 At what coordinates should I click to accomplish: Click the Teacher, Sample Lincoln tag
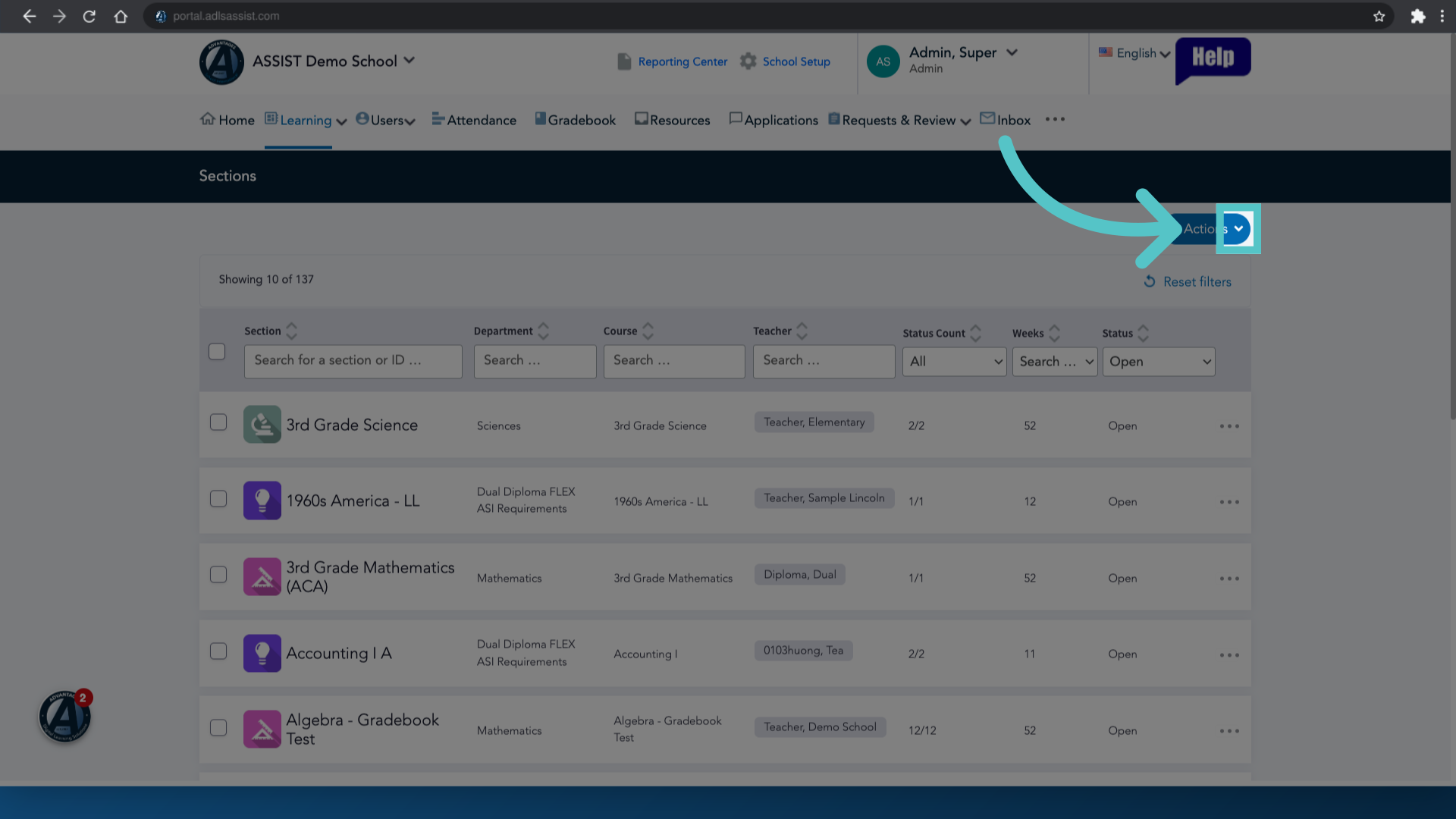824,498
